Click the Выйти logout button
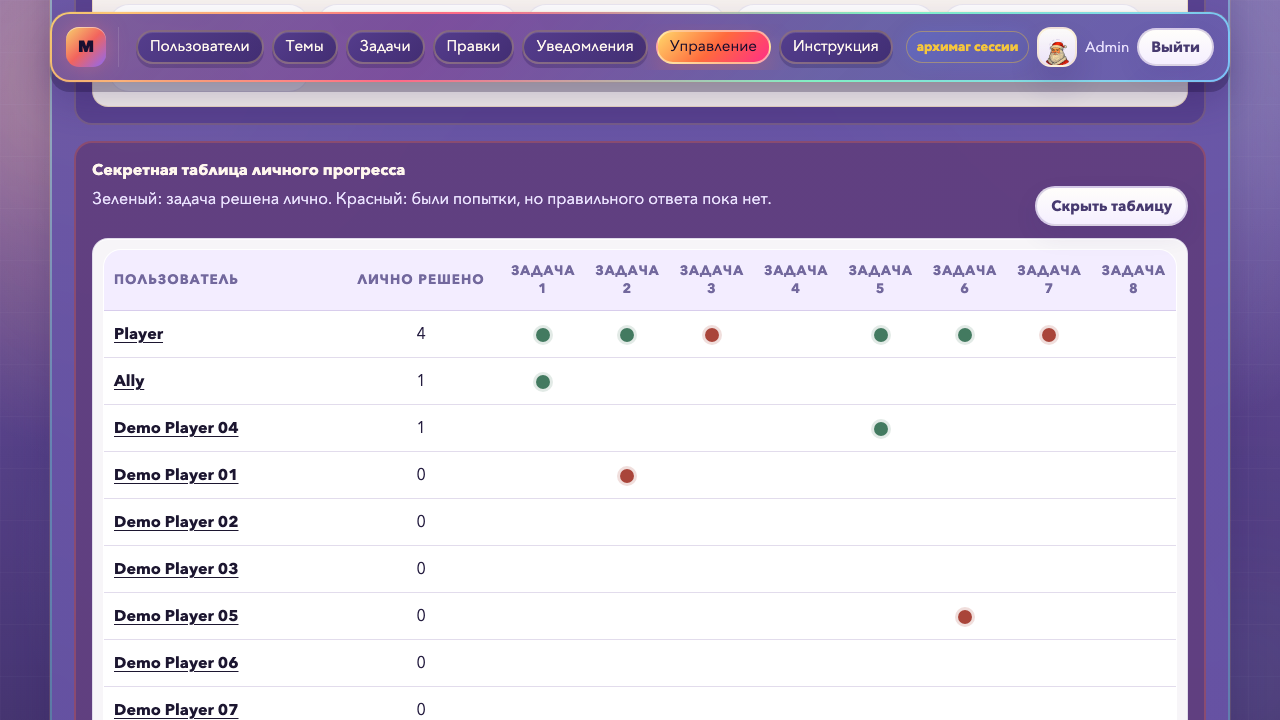 [1175, 47]
